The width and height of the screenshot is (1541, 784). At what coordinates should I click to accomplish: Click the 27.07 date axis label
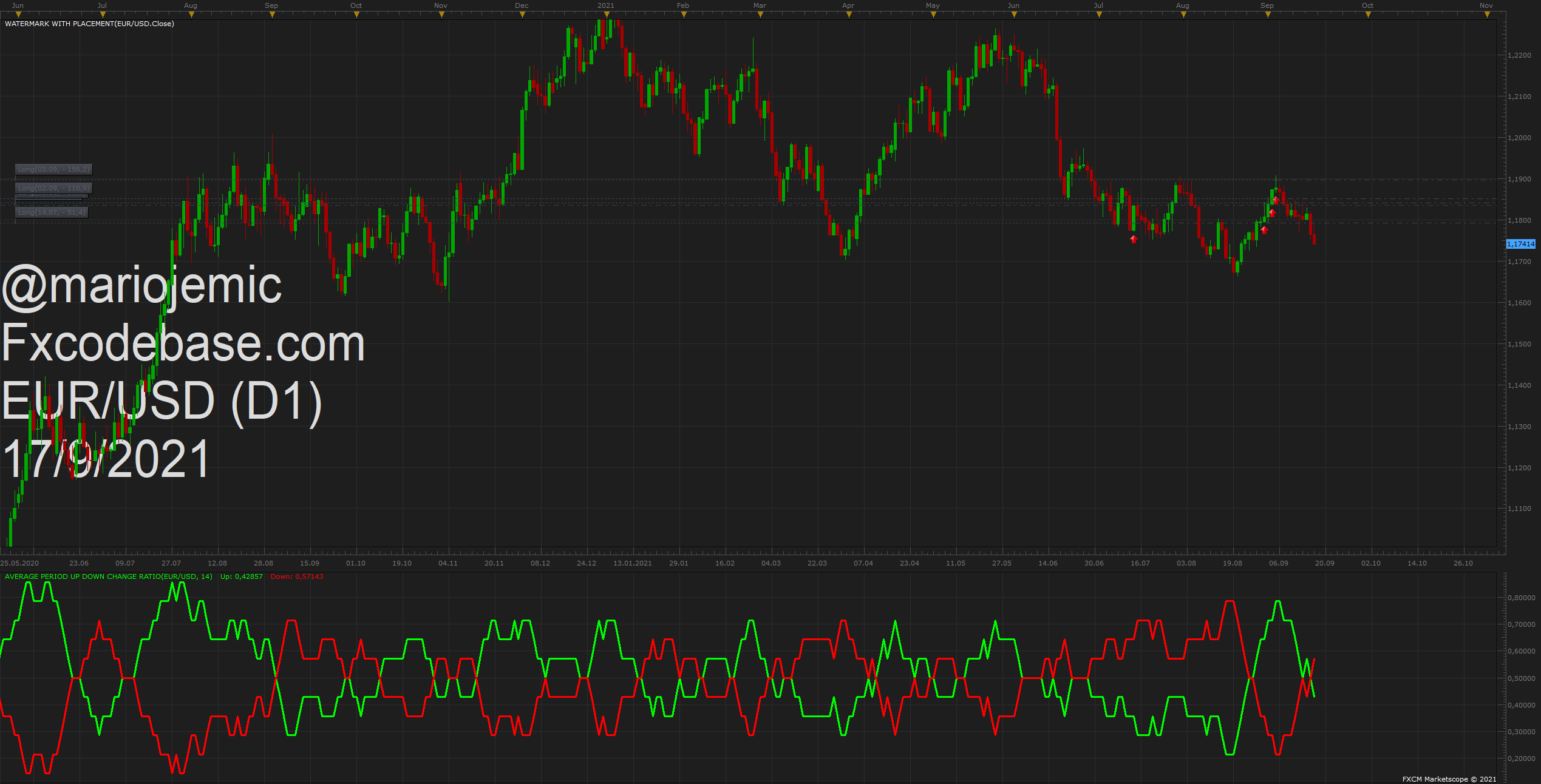click(x=171, y=563)
